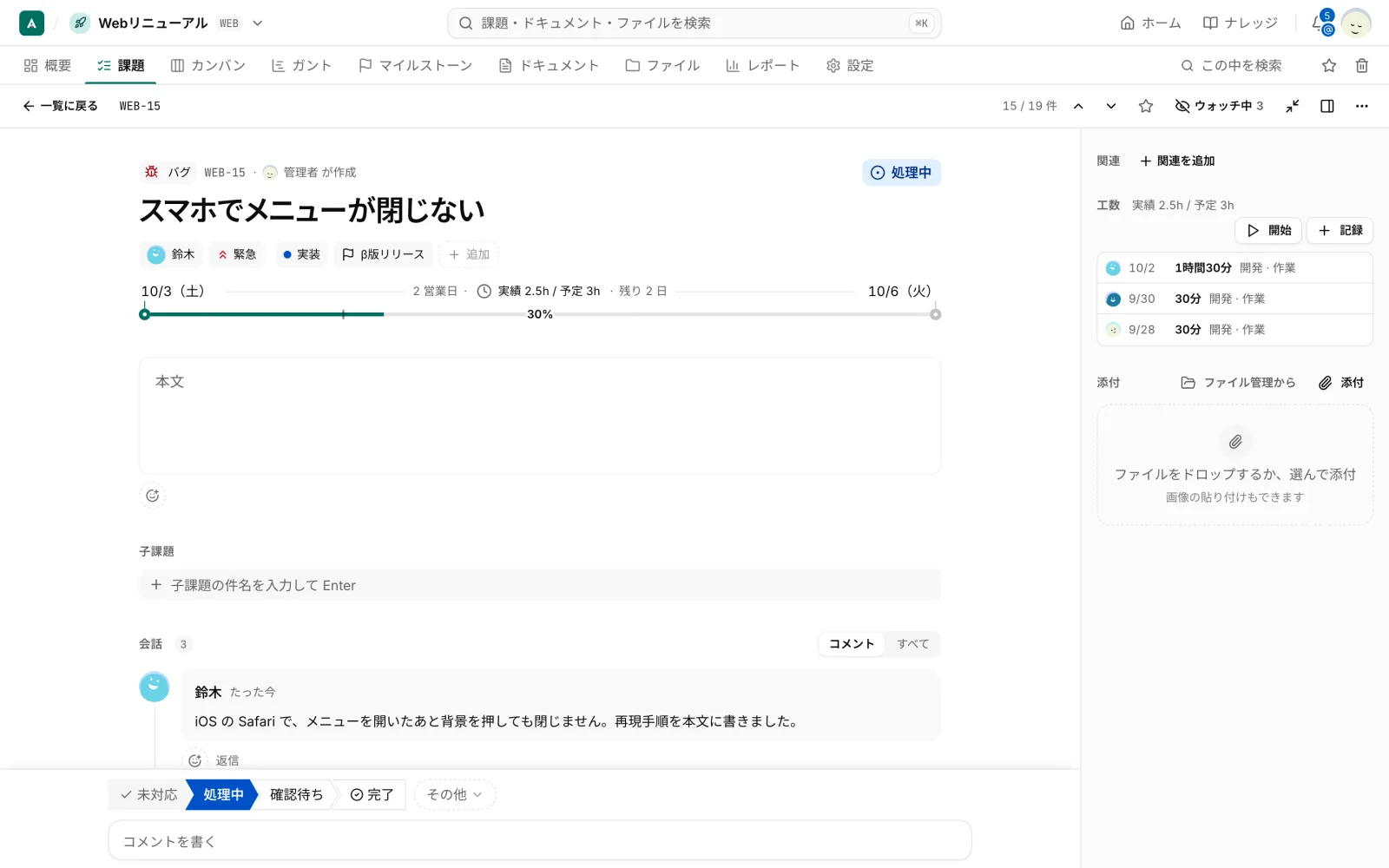Click the green A workspace logo
This screenshot has width=1389, height=868.
(x=31, y=23)
